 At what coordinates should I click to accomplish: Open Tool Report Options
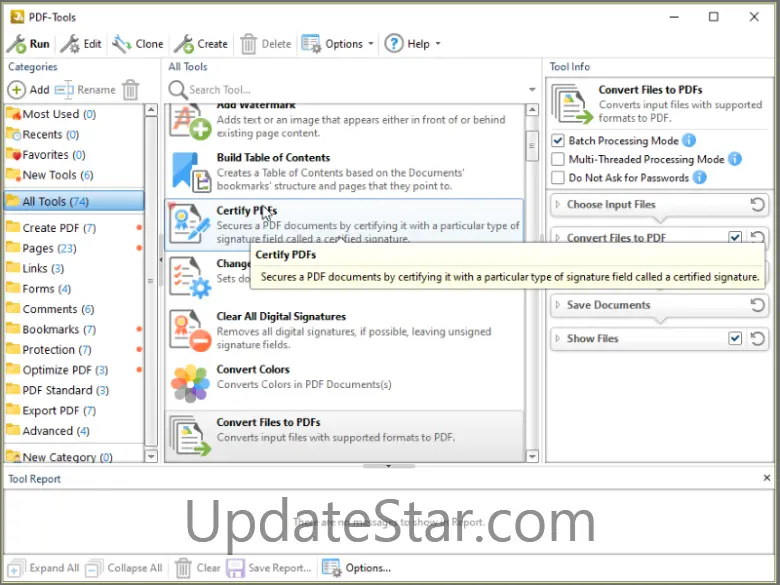click(x=356, y=568)
